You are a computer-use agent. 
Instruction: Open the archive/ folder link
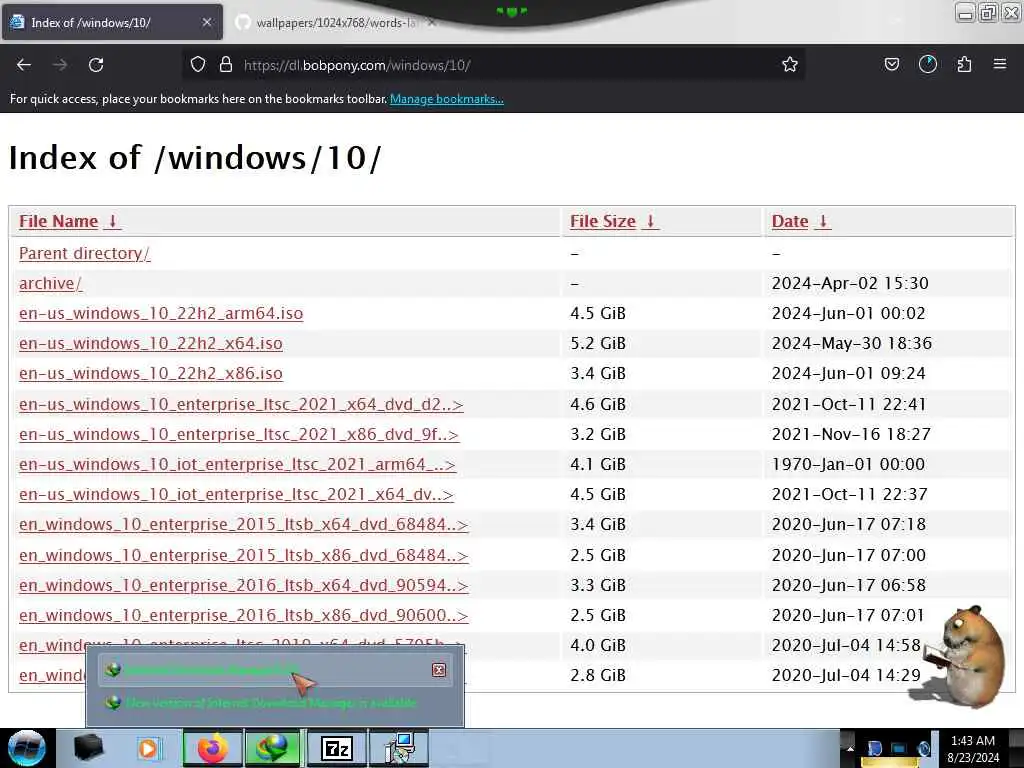coord(51,283)
